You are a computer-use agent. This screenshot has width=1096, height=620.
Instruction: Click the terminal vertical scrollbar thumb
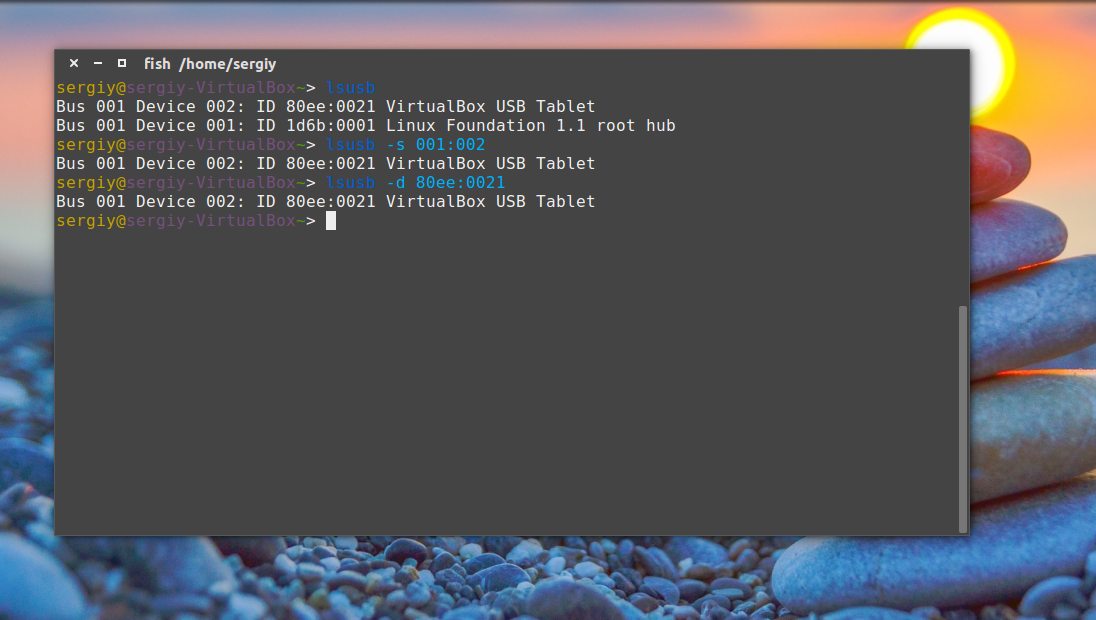pyautogui.click(x=962, y=419)
